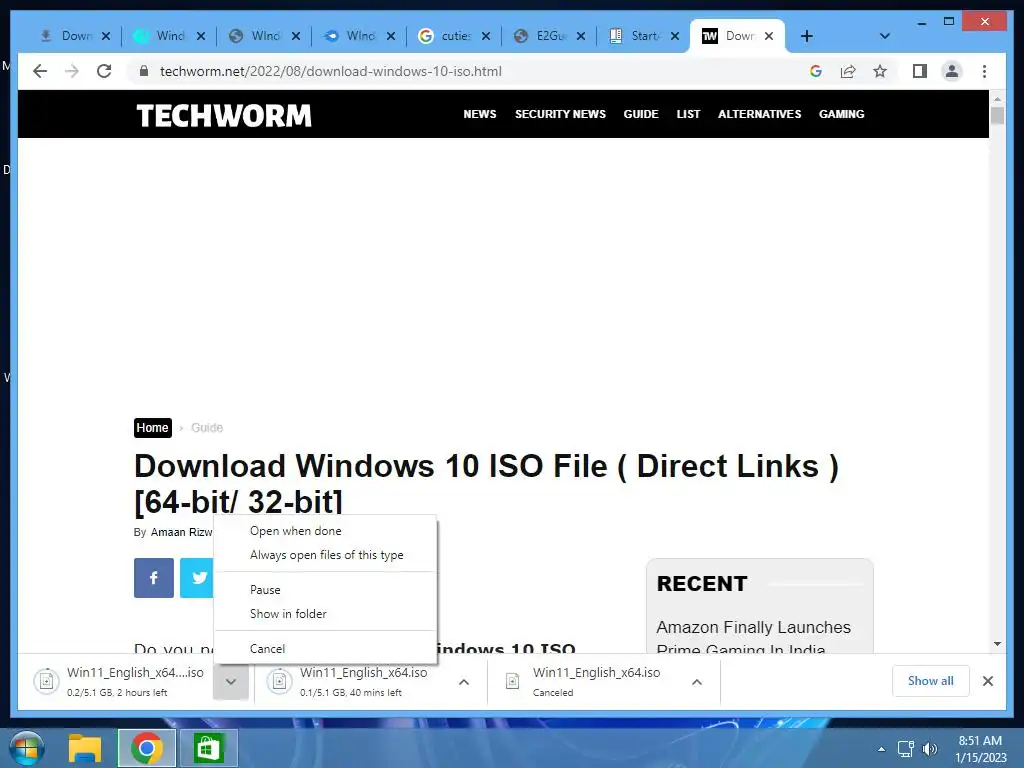
Task: Choose Cancel in download menu
Action: tap(325, 648)
